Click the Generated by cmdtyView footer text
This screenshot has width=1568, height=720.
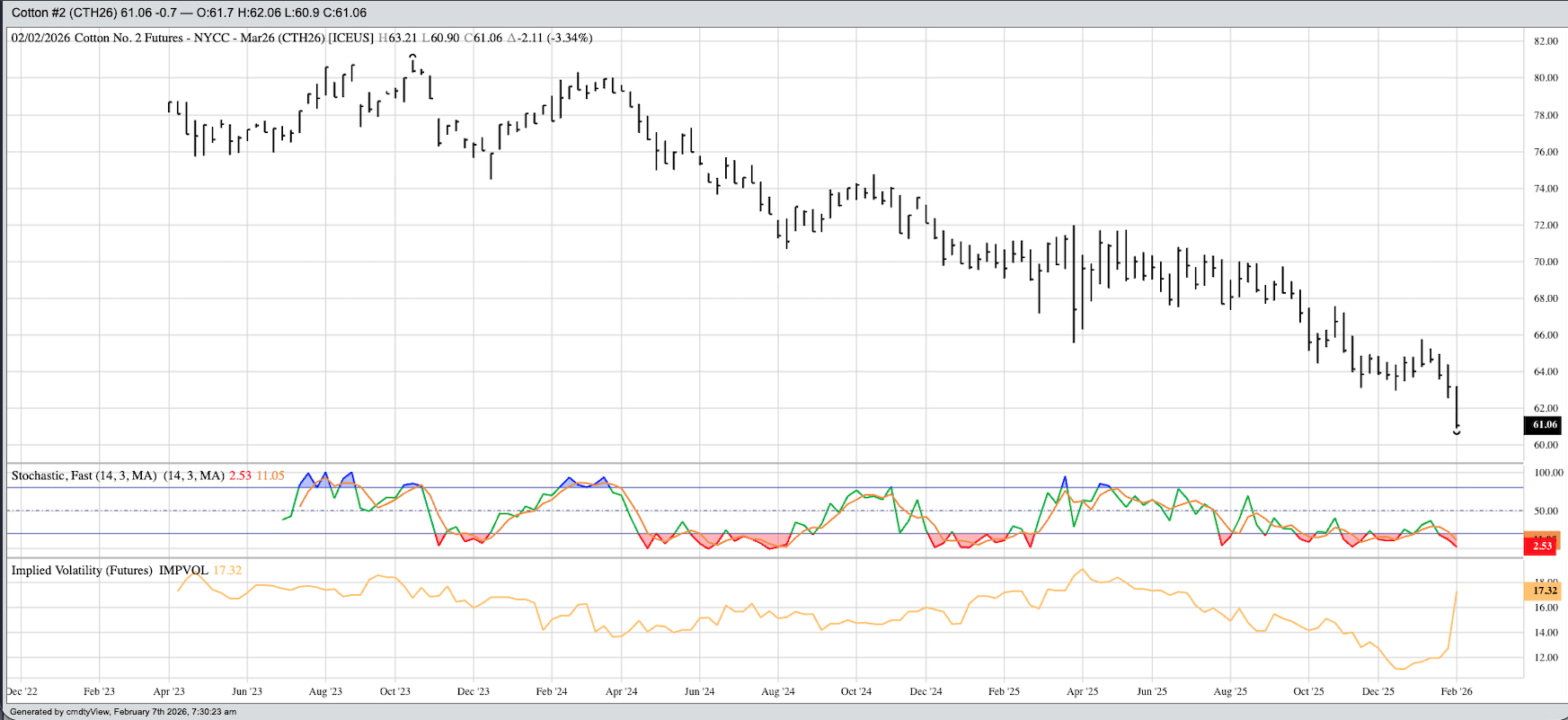tap(123, 712)
